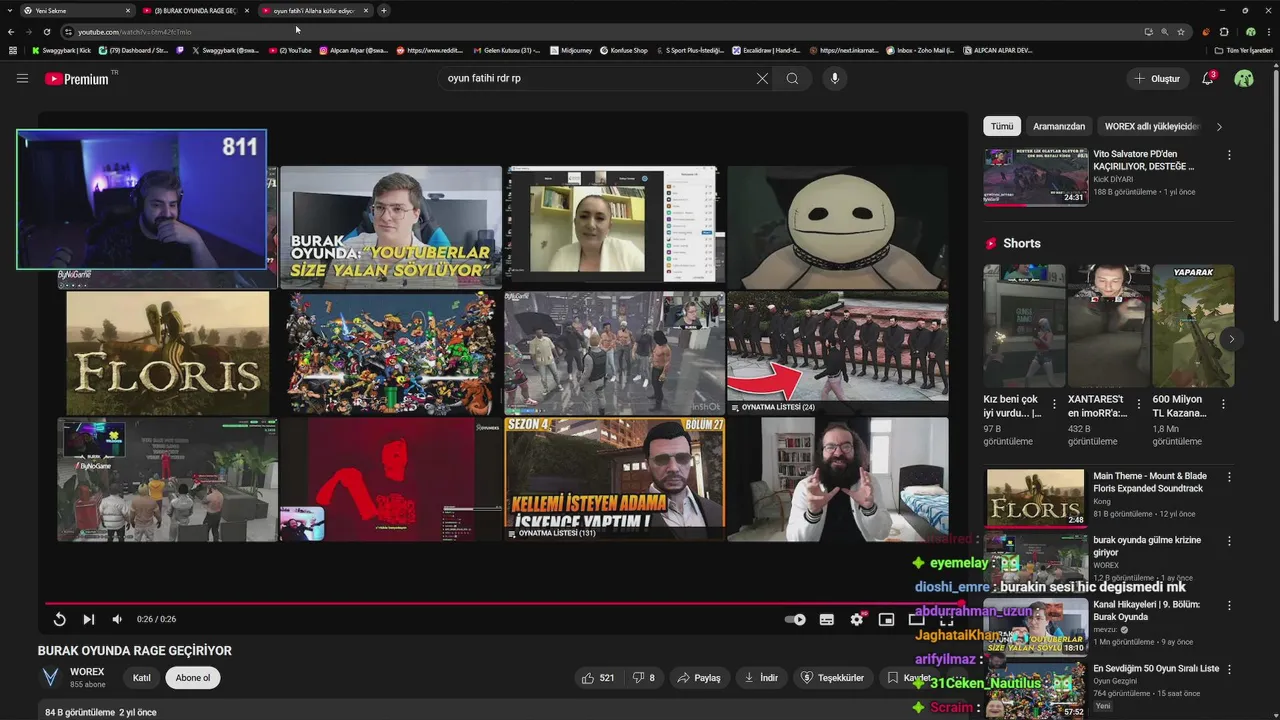This screenshot has width=1280, height=720.
Task: Open WOREX channel name link
Action: (x=87, y=672)
